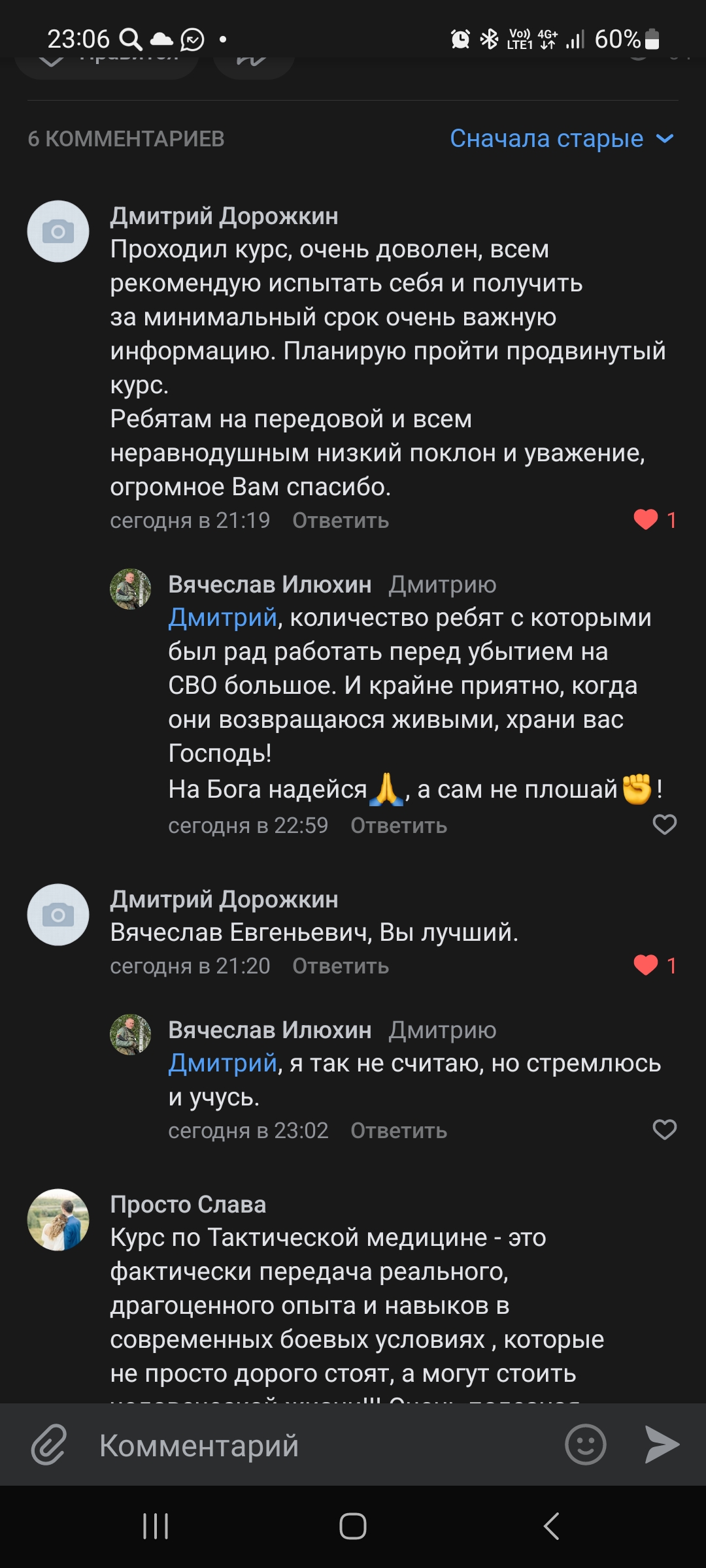
Task: Unlike Дмитрий's 21:19 comment red heart
Action: pos(646,519)
